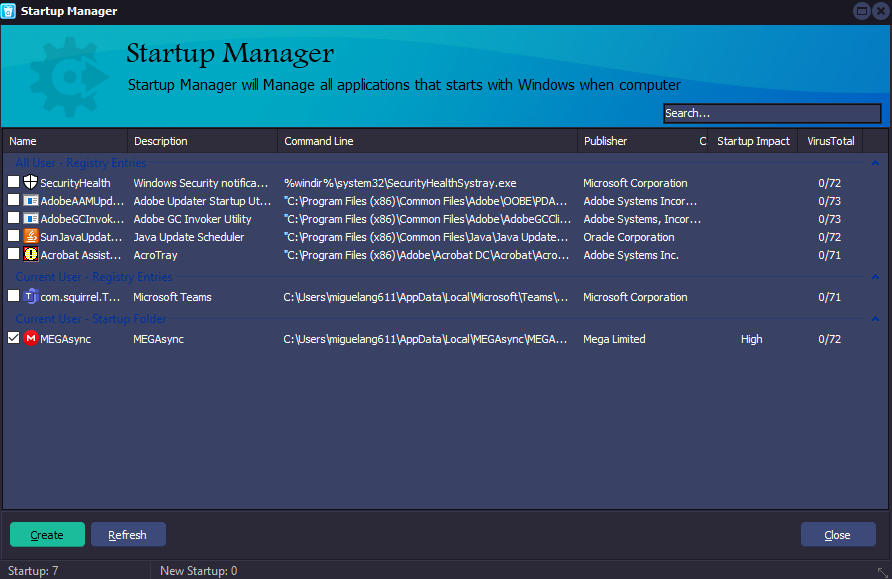Click the Refresh button
This screenshot has height=579, width=892.
(128, 535)
